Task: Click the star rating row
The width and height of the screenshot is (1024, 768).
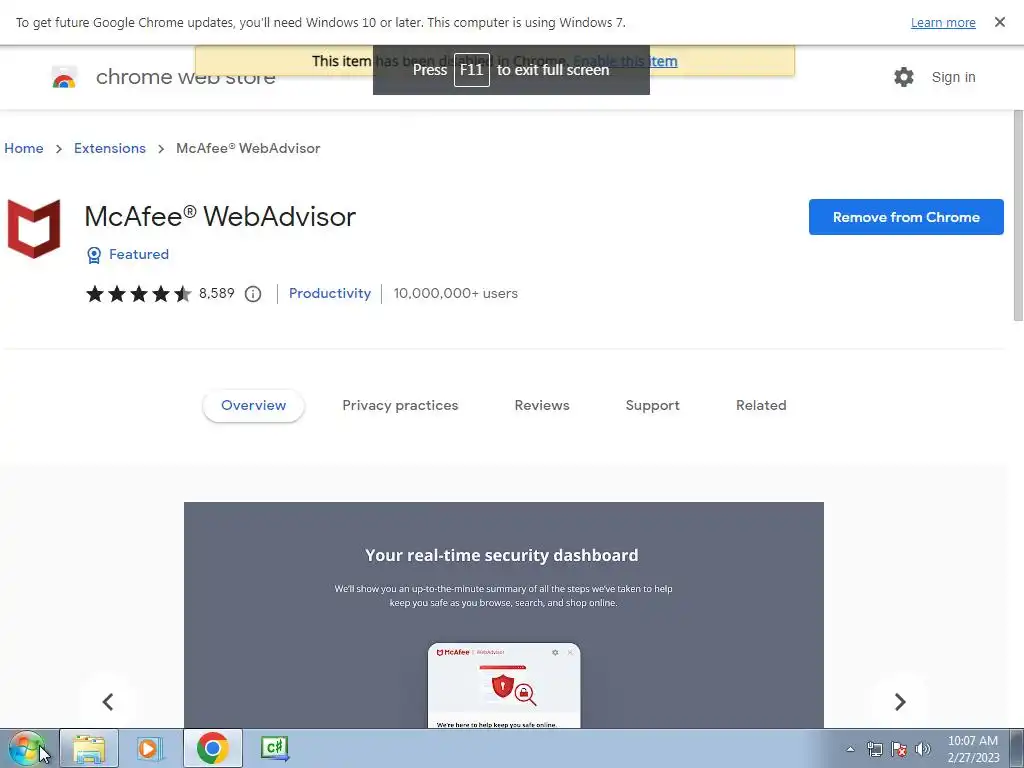Action: click(x=138, y=294)
